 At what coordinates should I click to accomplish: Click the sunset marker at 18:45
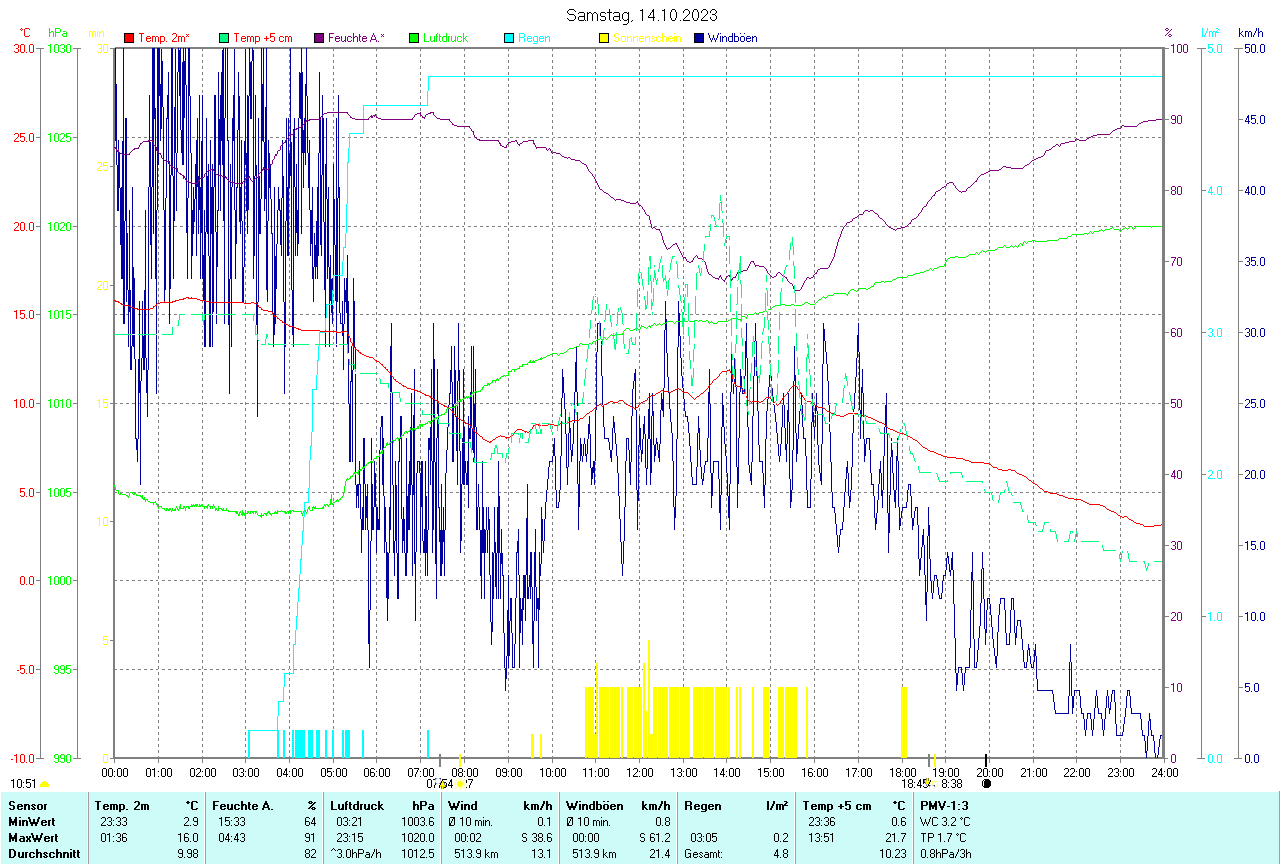927,783
